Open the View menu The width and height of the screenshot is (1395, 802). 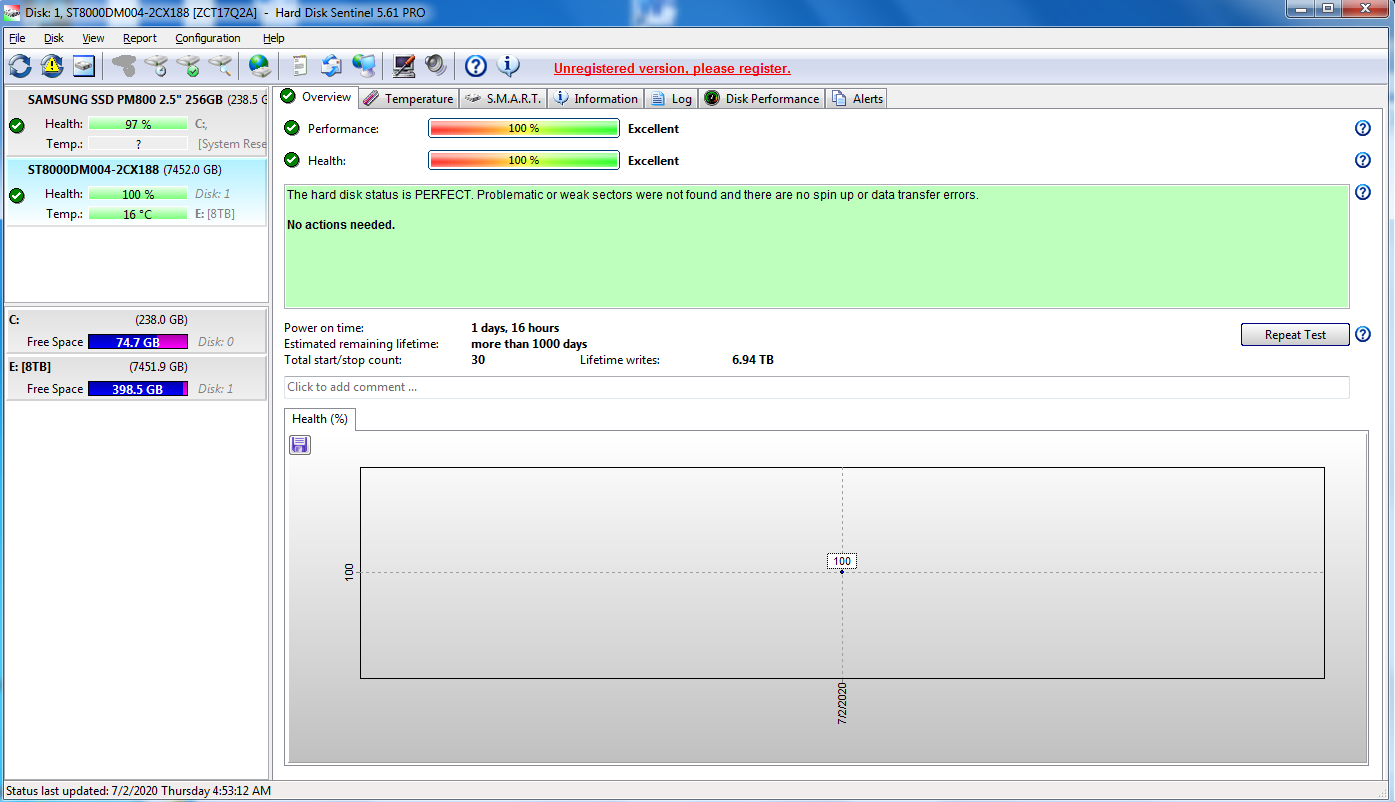93,38
